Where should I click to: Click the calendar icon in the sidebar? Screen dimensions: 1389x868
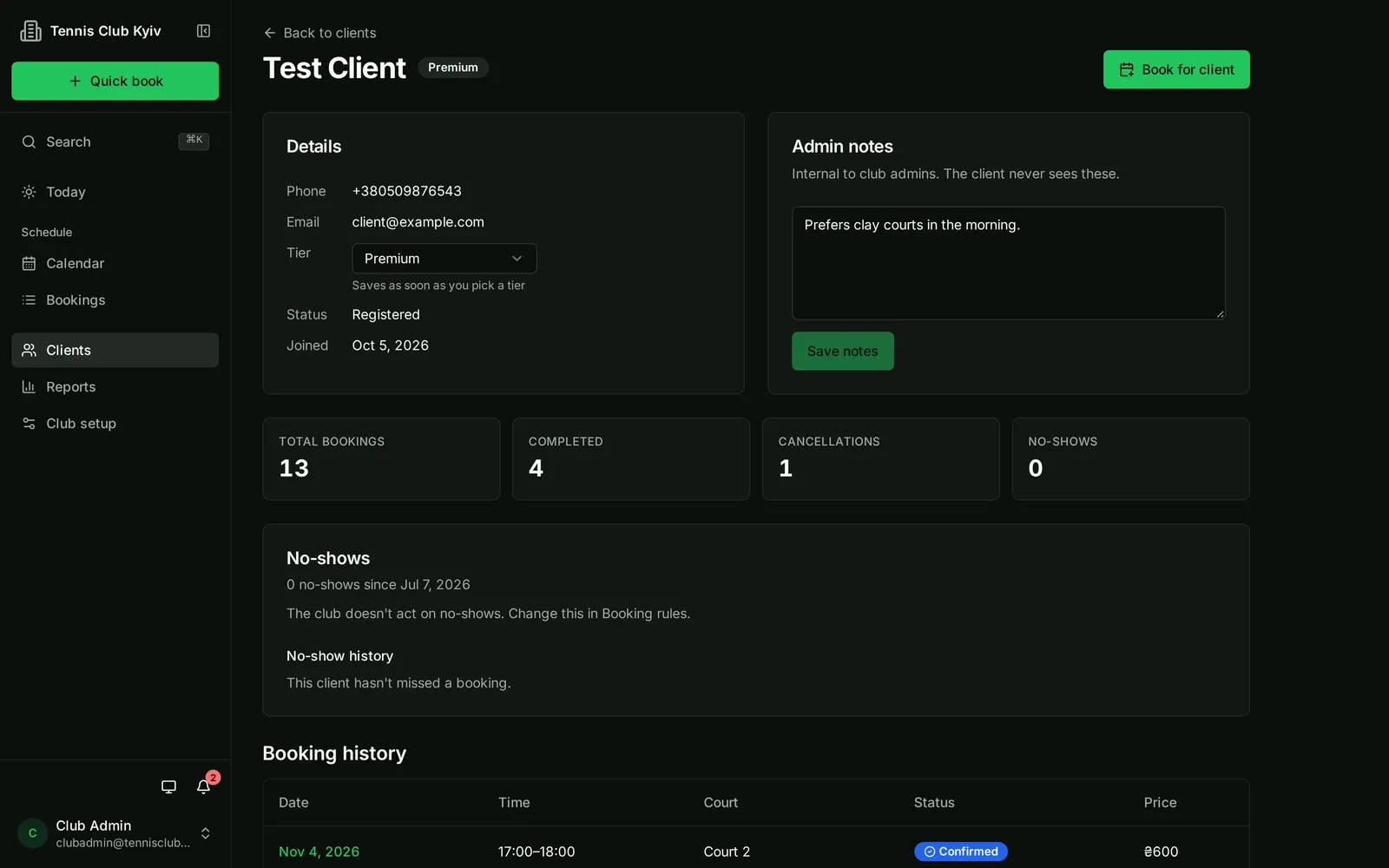[x=29, y=263]
